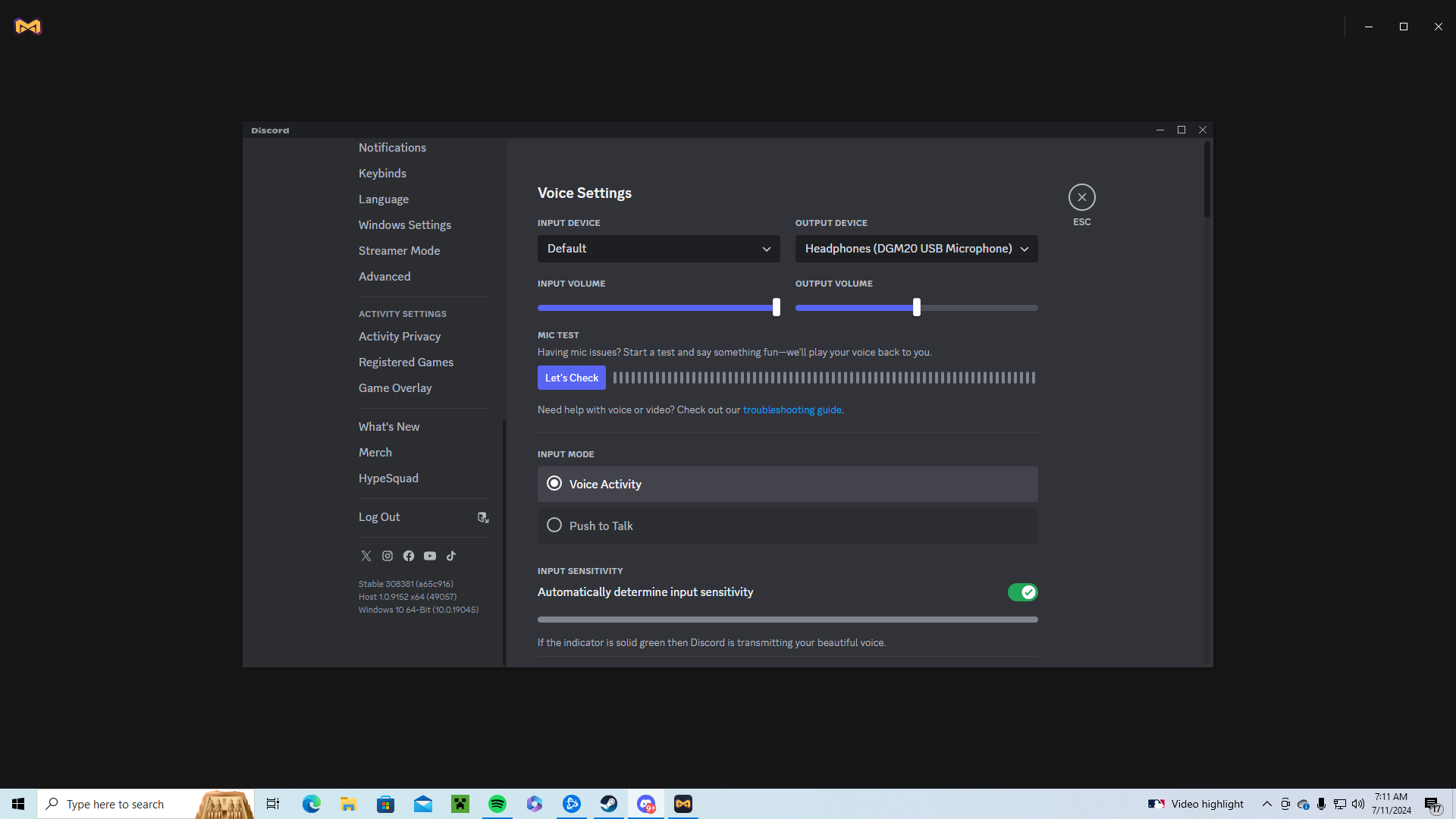Open Registered Games settings
1456x819 pixels.
(x=406, y=362)
